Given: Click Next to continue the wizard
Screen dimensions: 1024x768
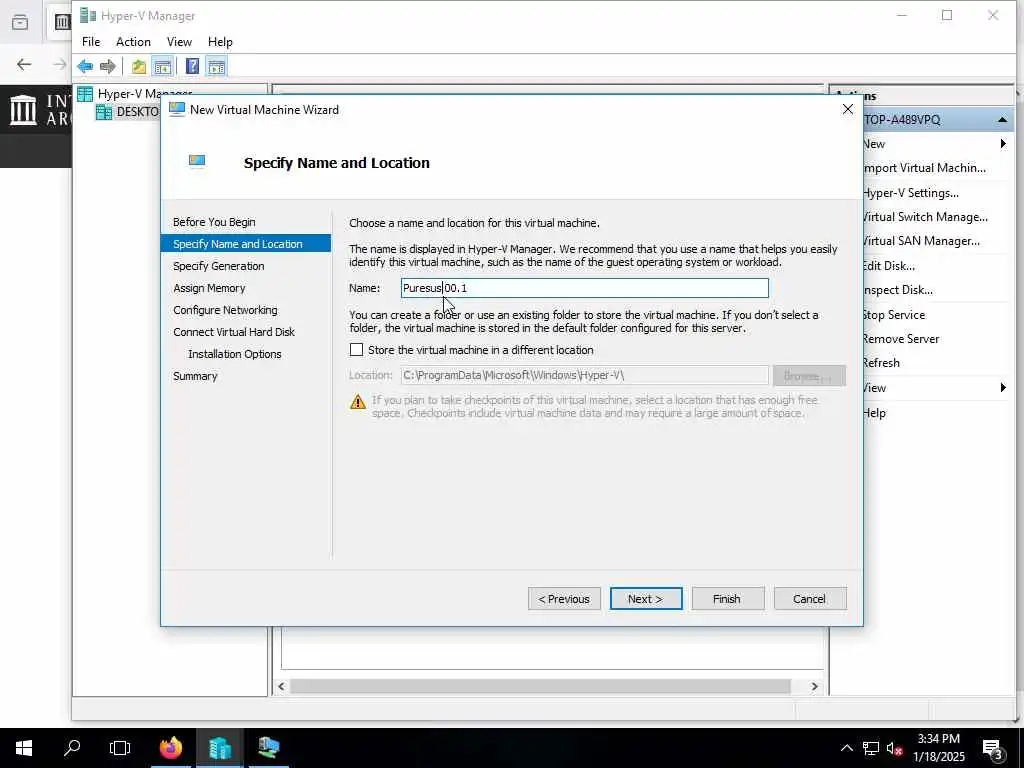Looking at the screenshot, I should tap(646, 599).
